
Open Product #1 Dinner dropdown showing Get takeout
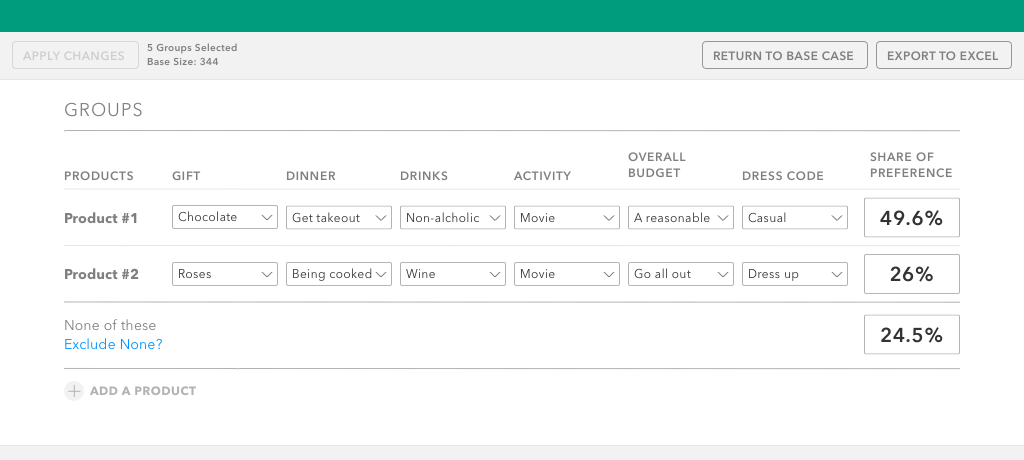(338, 218)
